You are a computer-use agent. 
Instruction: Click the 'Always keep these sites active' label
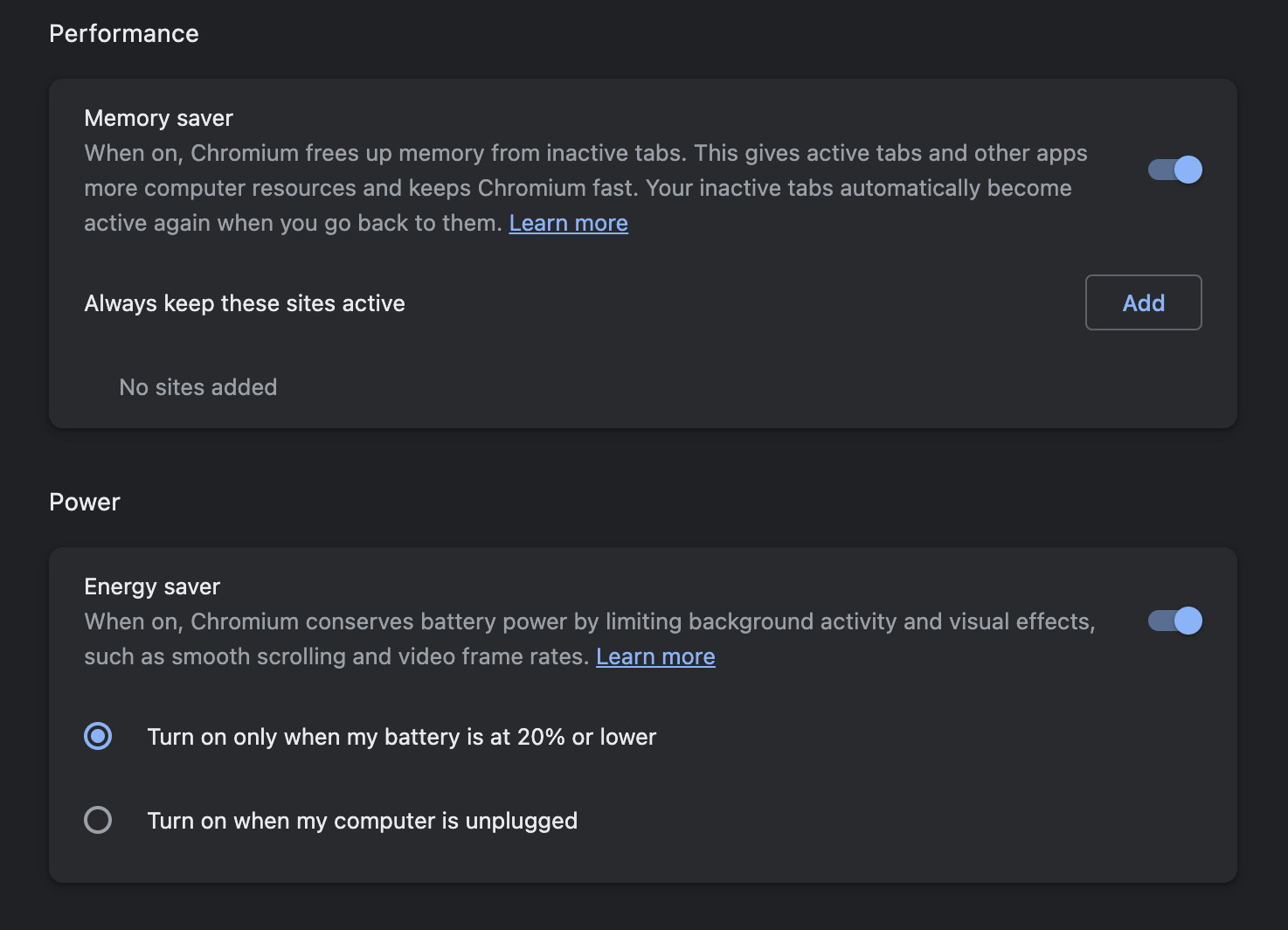click(245, 303)
